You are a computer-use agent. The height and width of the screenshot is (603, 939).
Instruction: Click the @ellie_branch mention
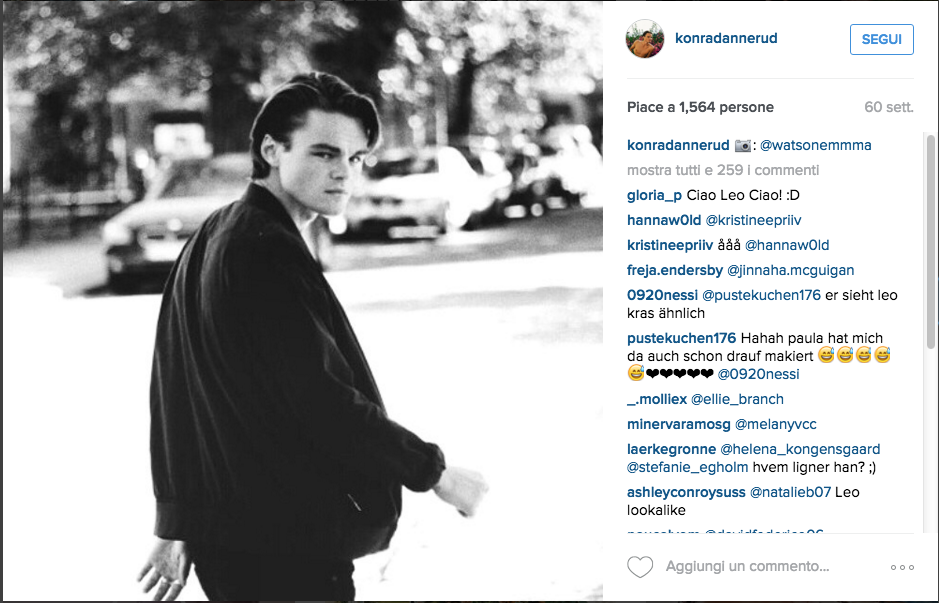[x=737, y=399]
